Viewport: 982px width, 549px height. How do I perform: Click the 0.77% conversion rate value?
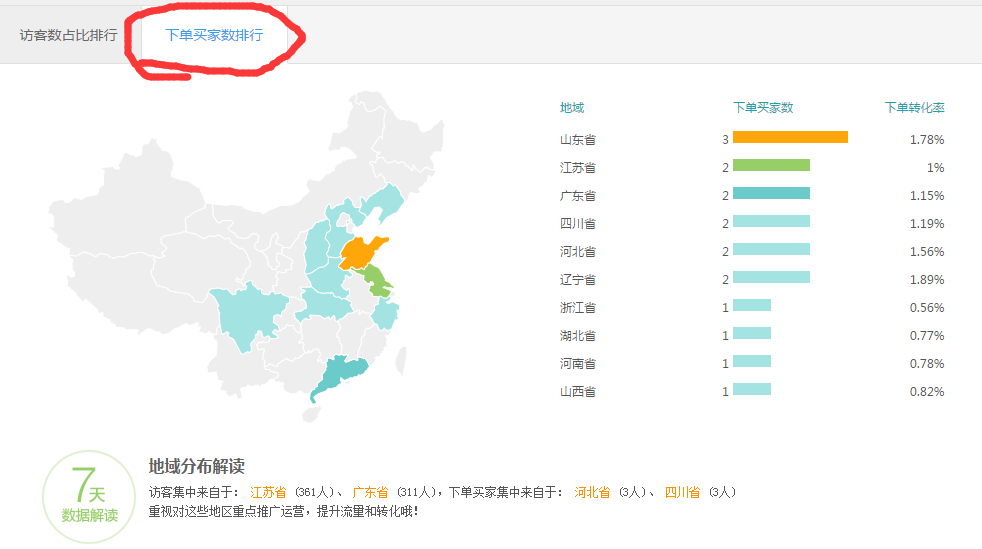(x=927, y=336)
